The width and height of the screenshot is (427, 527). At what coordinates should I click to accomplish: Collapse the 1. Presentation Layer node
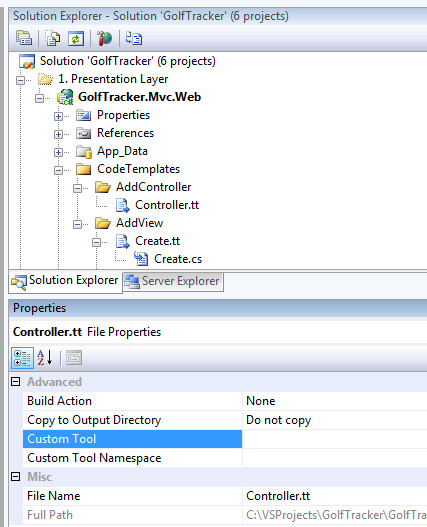(x=21, y=80)
